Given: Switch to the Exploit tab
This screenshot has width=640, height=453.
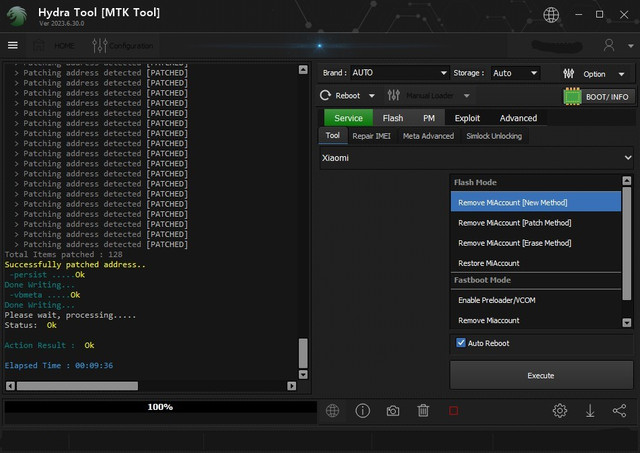Looking at the screenshot, I should coord(467,118).
